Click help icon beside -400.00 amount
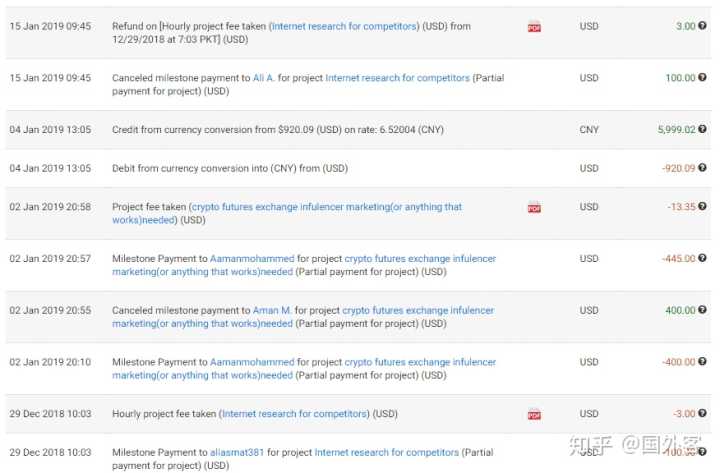This screenshot has width=720, height=473. [702, 362]
